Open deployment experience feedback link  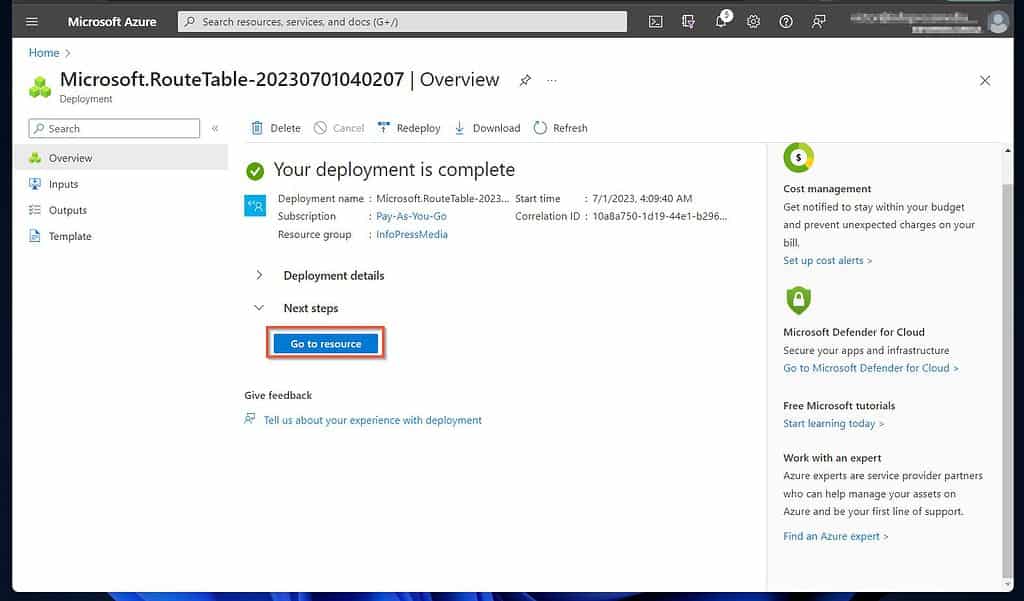point(373,420)
